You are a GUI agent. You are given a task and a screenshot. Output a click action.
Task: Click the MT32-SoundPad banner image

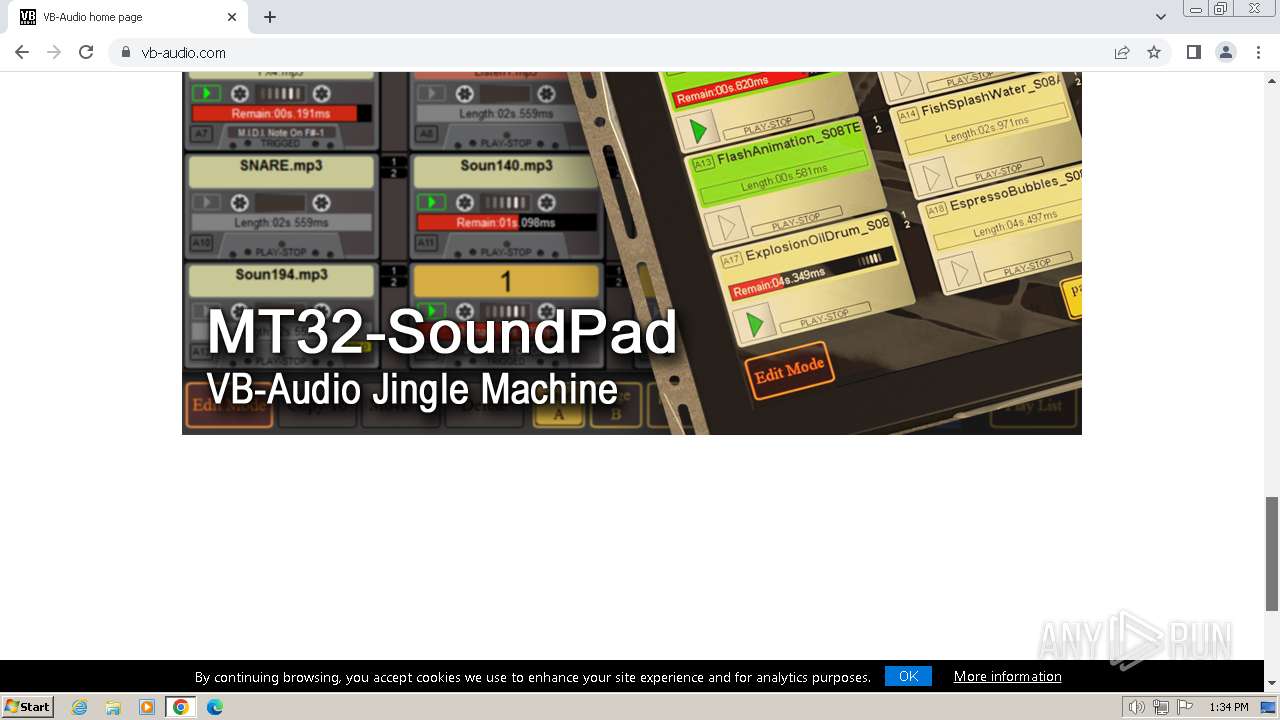click(632, 253)
